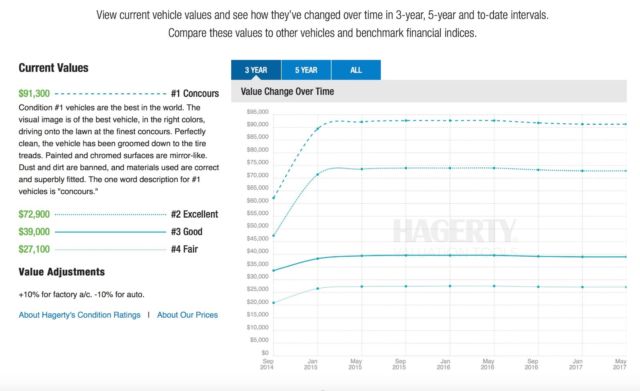Screen dimensions: 640x391
Task: Expand the #3 Good condition description
Action: tap(119, 232)
